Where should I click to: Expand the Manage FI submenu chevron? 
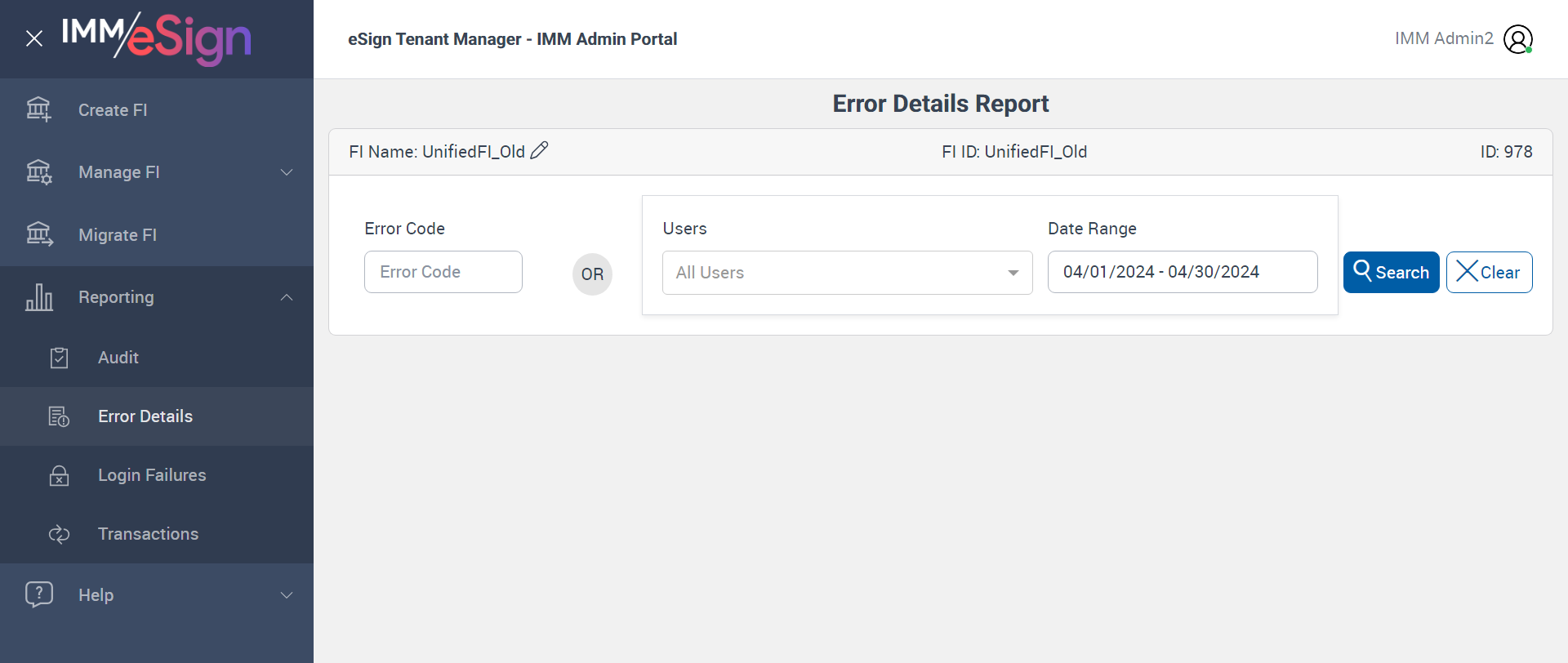(x=287, y=172)
